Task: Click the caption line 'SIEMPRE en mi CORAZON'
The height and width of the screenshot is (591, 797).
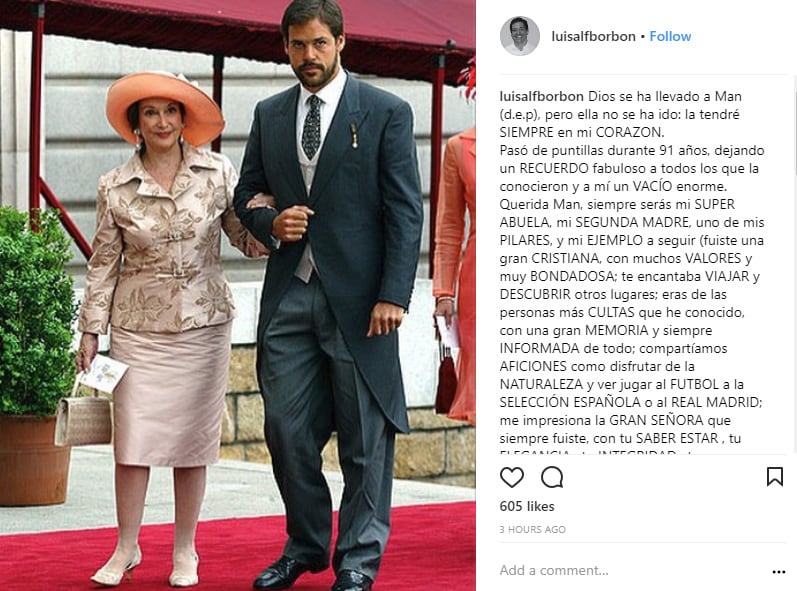Action: (x=581, y=132)
